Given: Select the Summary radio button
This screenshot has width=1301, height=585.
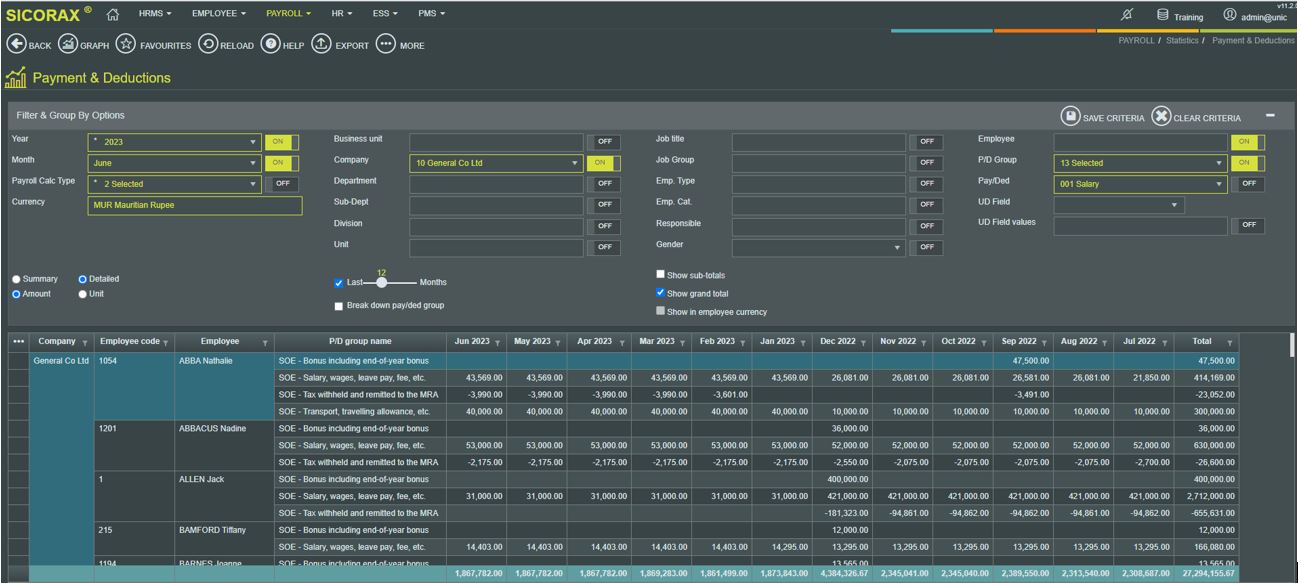Looking at the screenshot, I should click(x=16, y=280).
